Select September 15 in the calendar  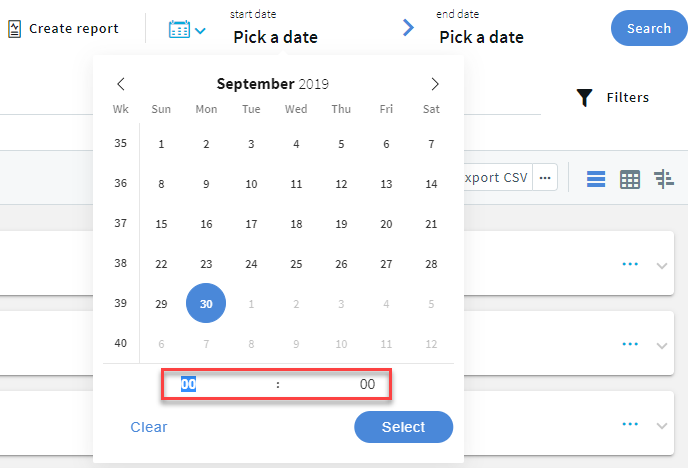click(161, 224)
